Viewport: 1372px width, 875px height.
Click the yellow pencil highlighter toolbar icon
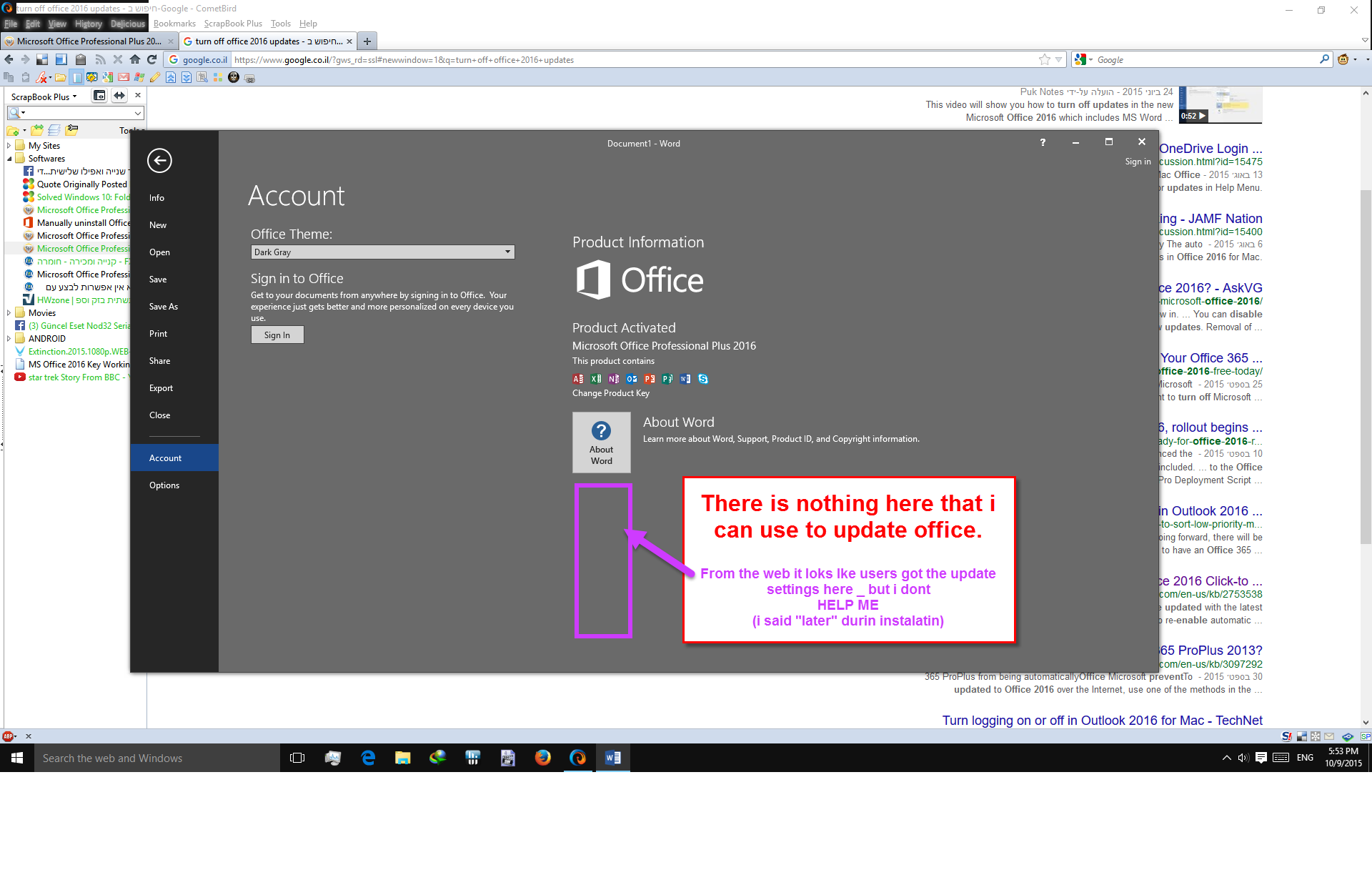pos(154,77)
